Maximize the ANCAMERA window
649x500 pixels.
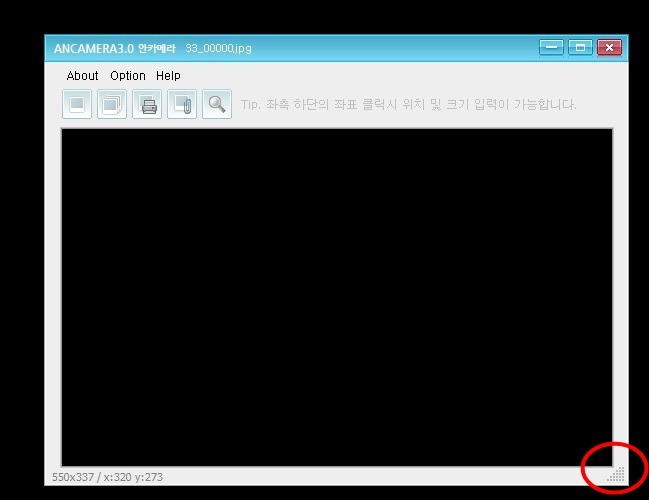[580, 48]
